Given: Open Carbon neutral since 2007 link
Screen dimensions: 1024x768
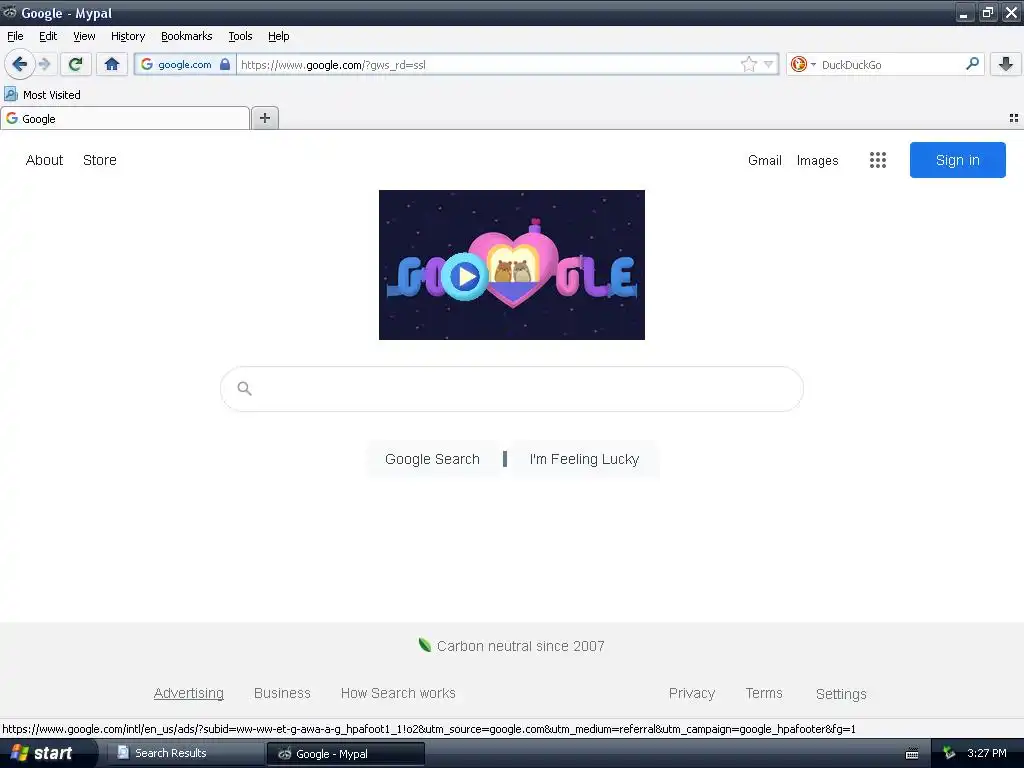Looking at the screenshot, I should point(520,646).
